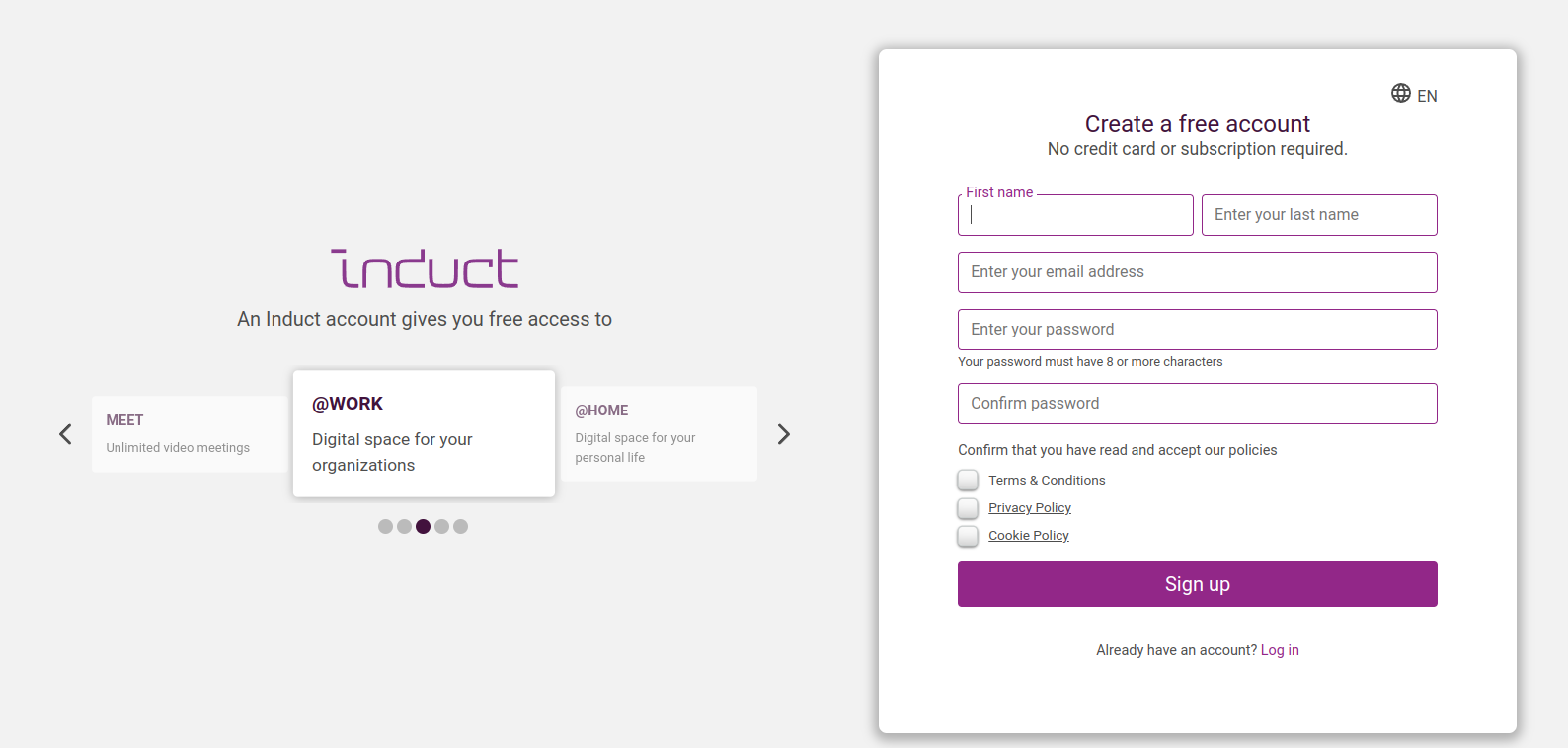Open the Terms & Conditions link

click(1047, 481)
